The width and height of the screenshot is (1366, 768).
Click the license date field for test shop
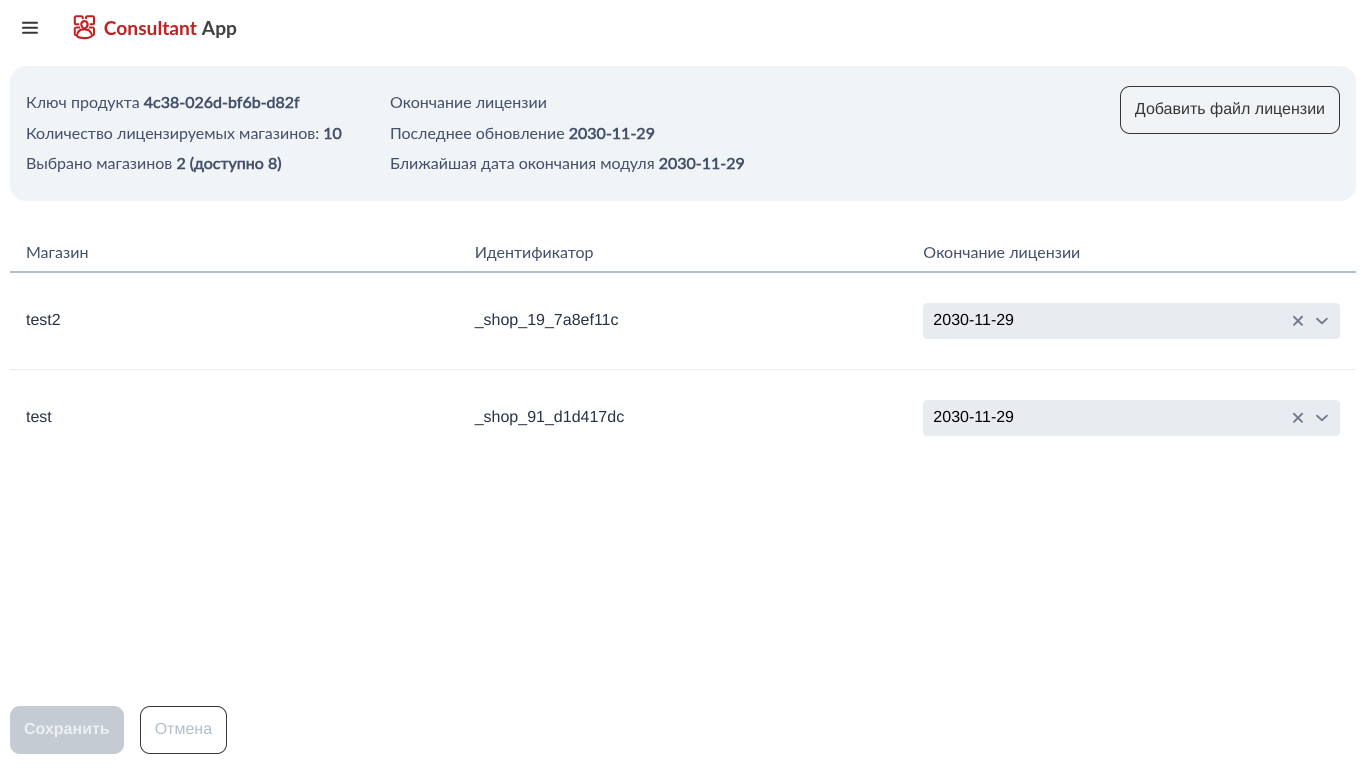(1100, 418)
